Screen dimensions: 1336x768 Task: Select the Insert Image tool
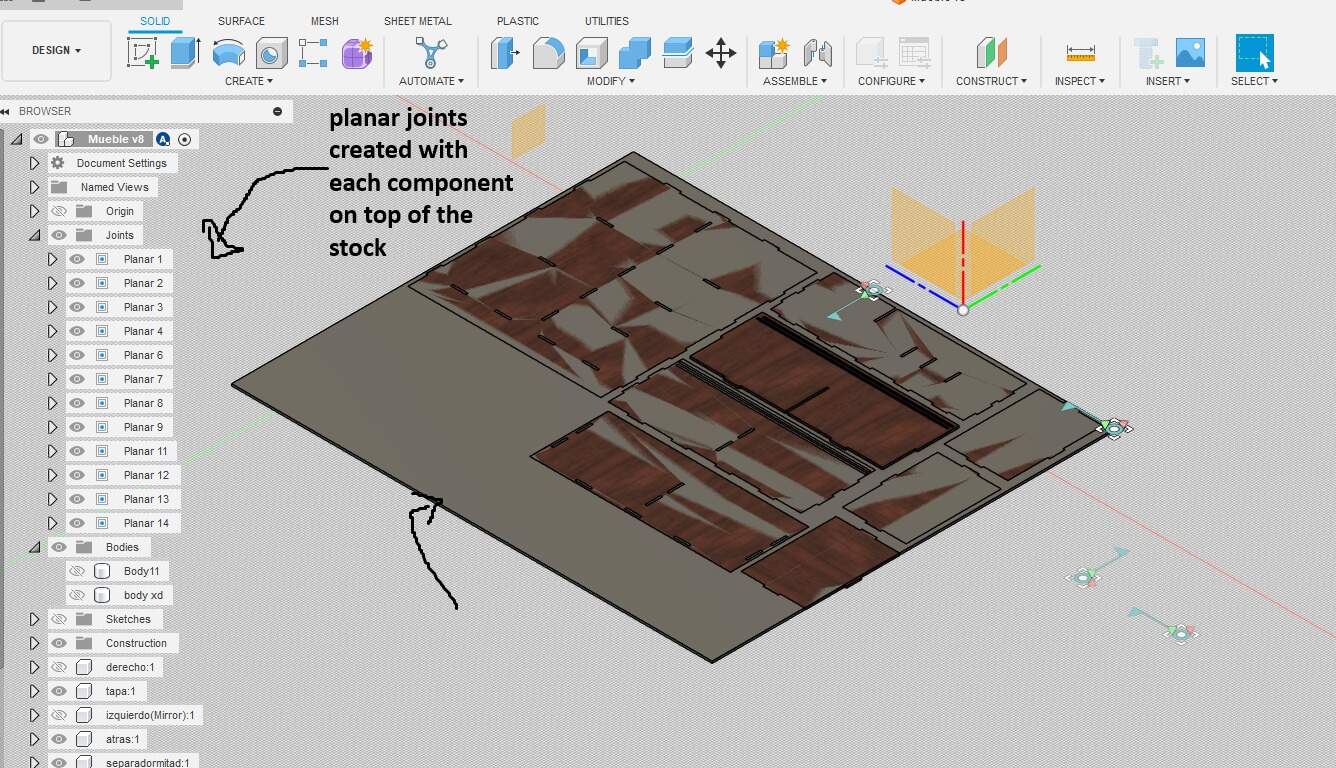(x=1190, y=52)
